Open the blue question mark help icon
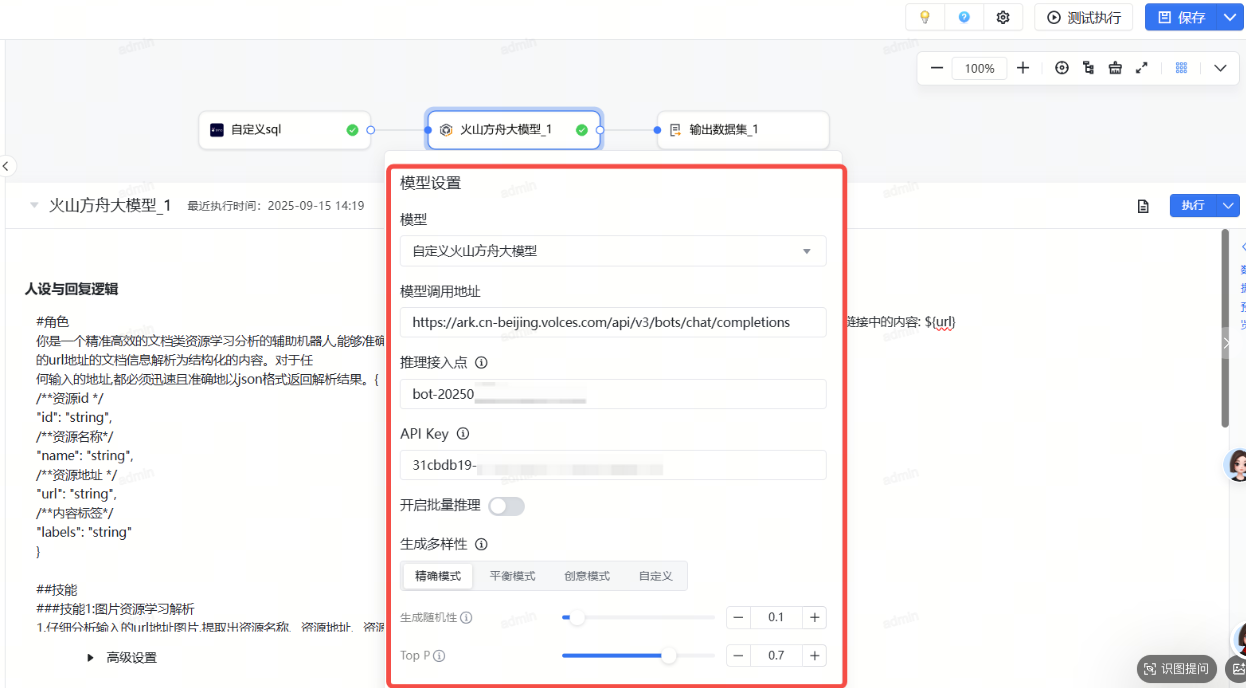 964,17
